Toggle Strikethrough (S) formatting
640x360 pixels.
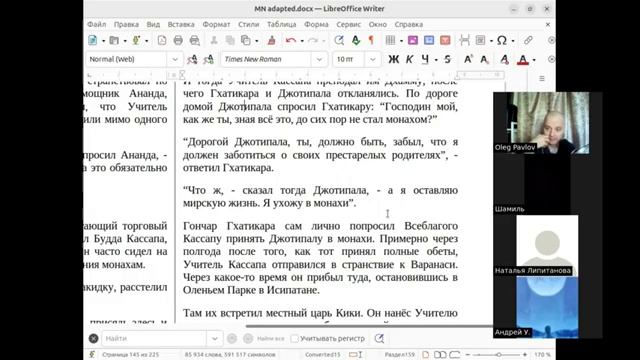pos(447,59)
